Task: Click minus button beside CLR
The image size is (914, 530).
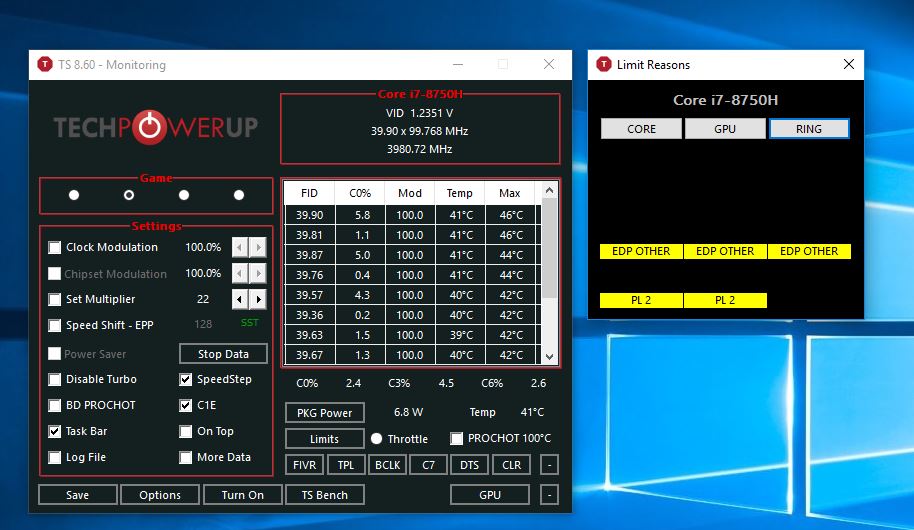Action: [x=550, y=465]
